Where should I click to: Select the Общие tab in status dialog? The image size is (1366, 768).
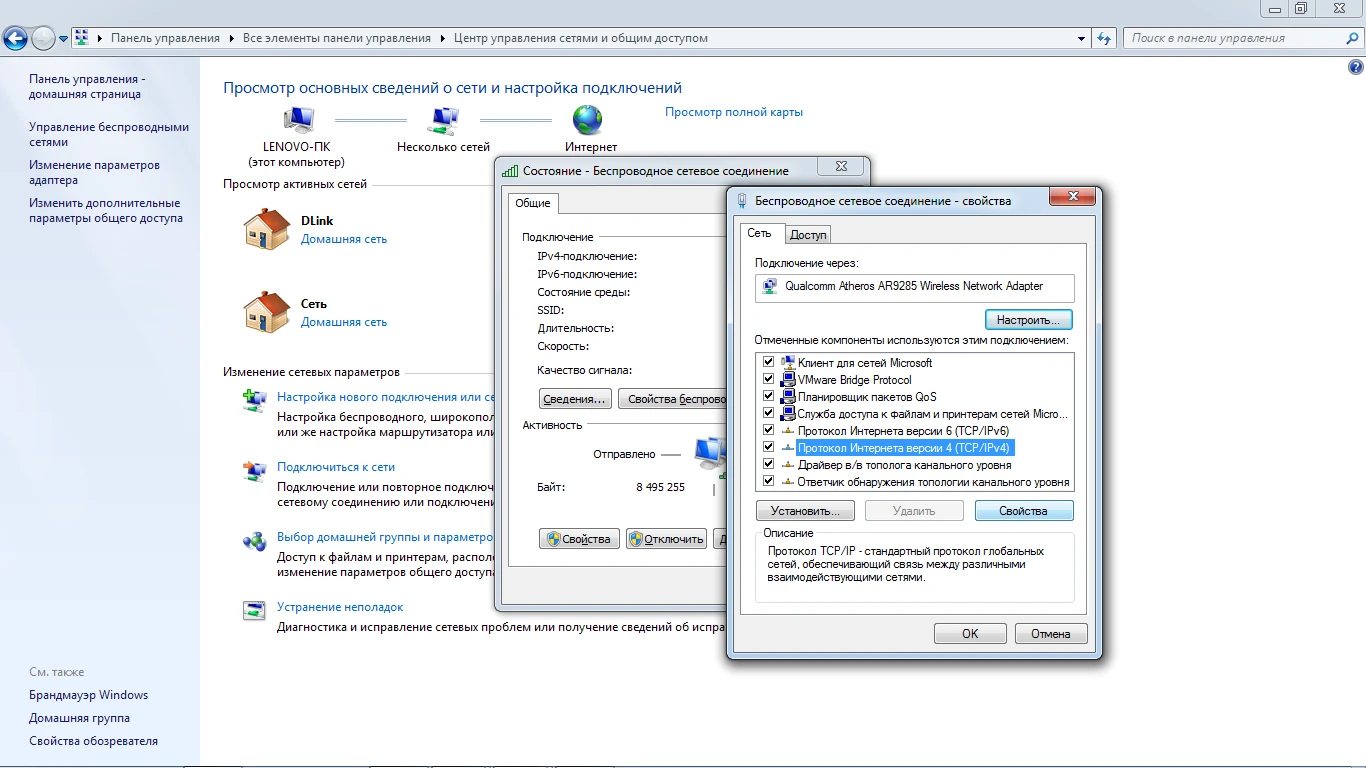532,203
